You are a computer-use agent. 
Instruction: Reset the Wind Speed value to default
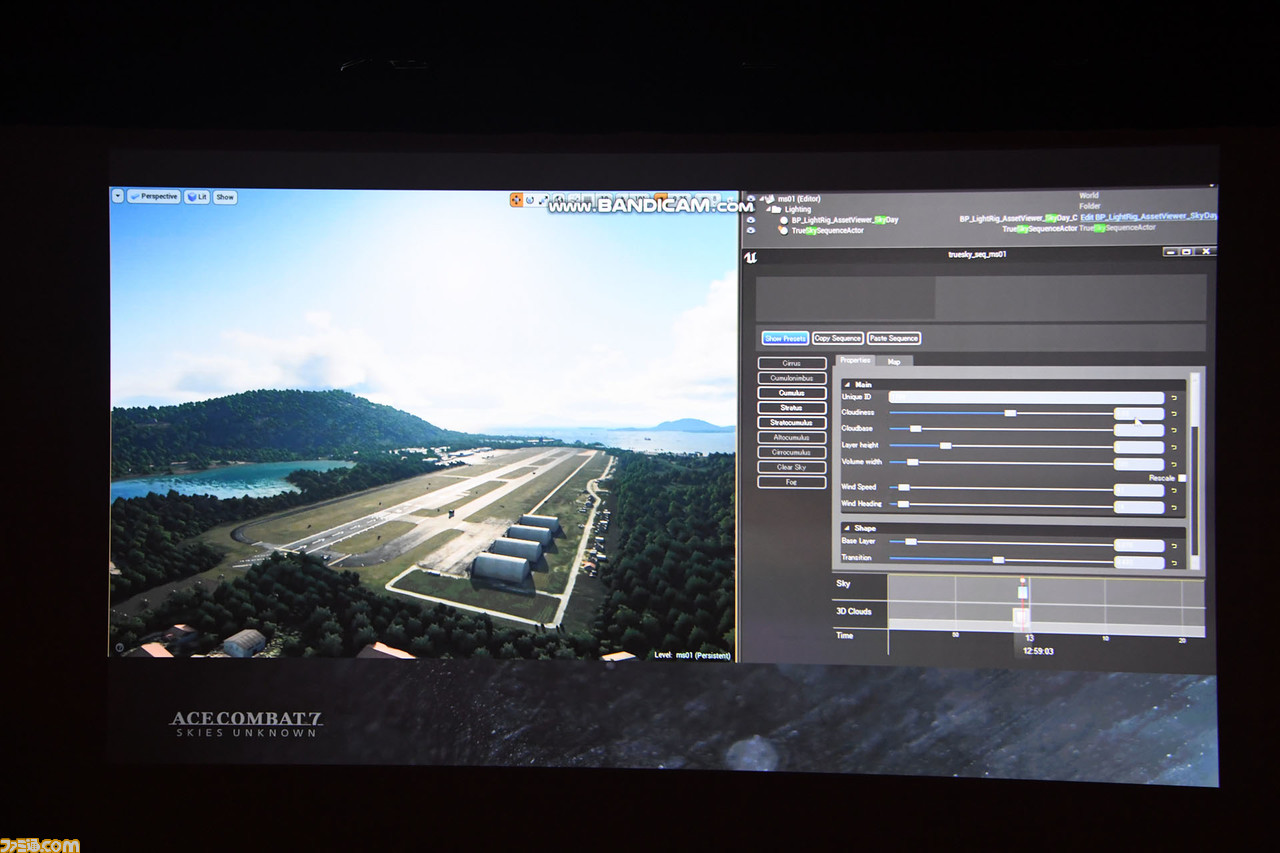tap(1174, 490)
